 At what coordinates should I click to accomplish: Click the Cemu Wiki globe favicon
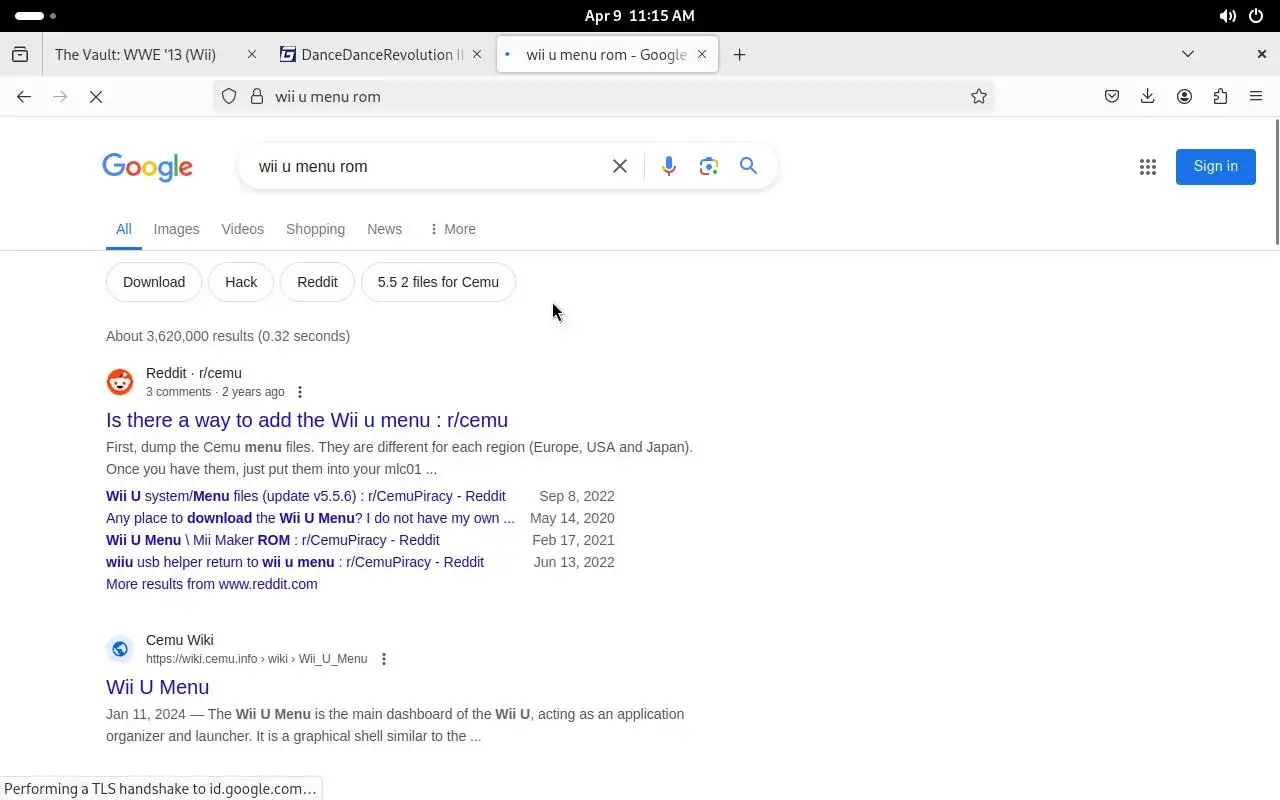tap(120, 649)
